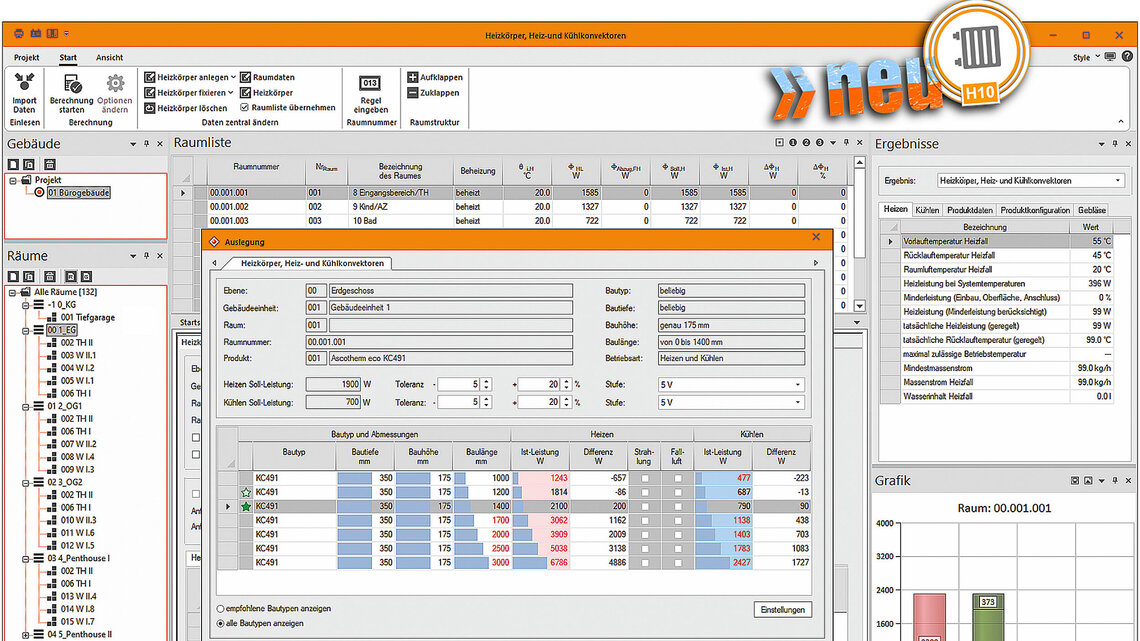Viewport: 1140px width, 641px height.
Task: Click Zuklappen minus icon
Action: 412,93
